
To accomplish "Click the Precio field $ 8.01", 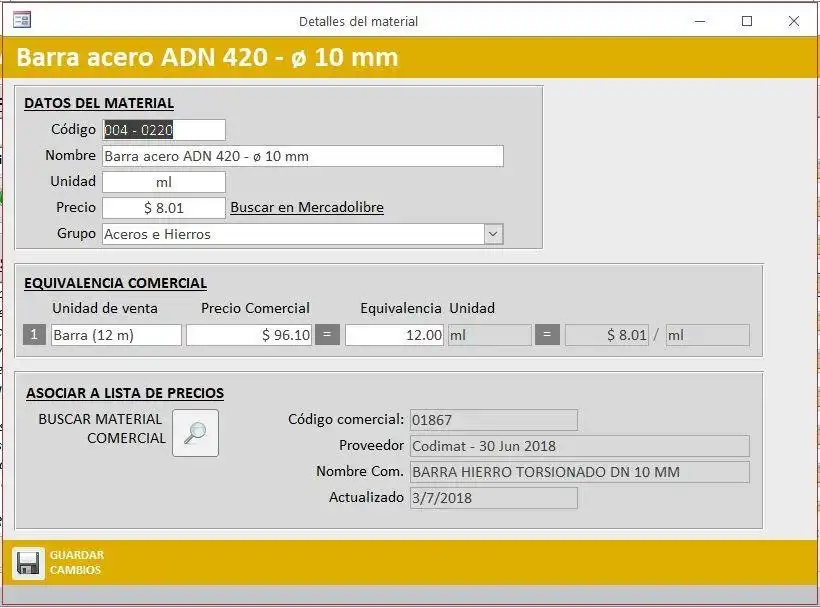I will [164, 208].
